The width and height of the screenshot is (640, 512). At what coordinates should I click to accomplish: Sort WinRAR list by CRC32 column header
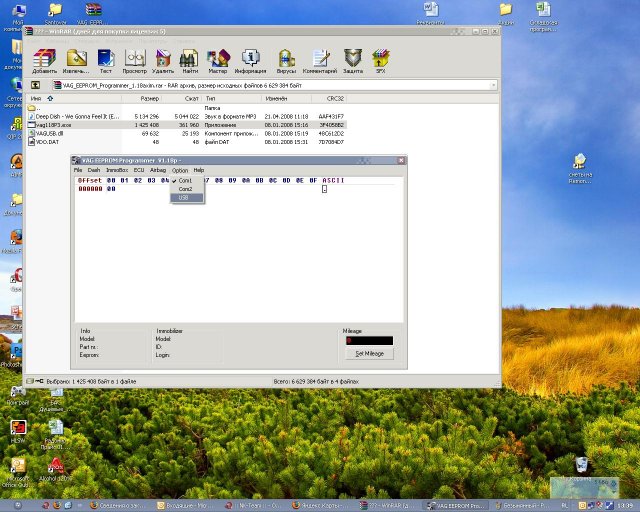(329, 98)
